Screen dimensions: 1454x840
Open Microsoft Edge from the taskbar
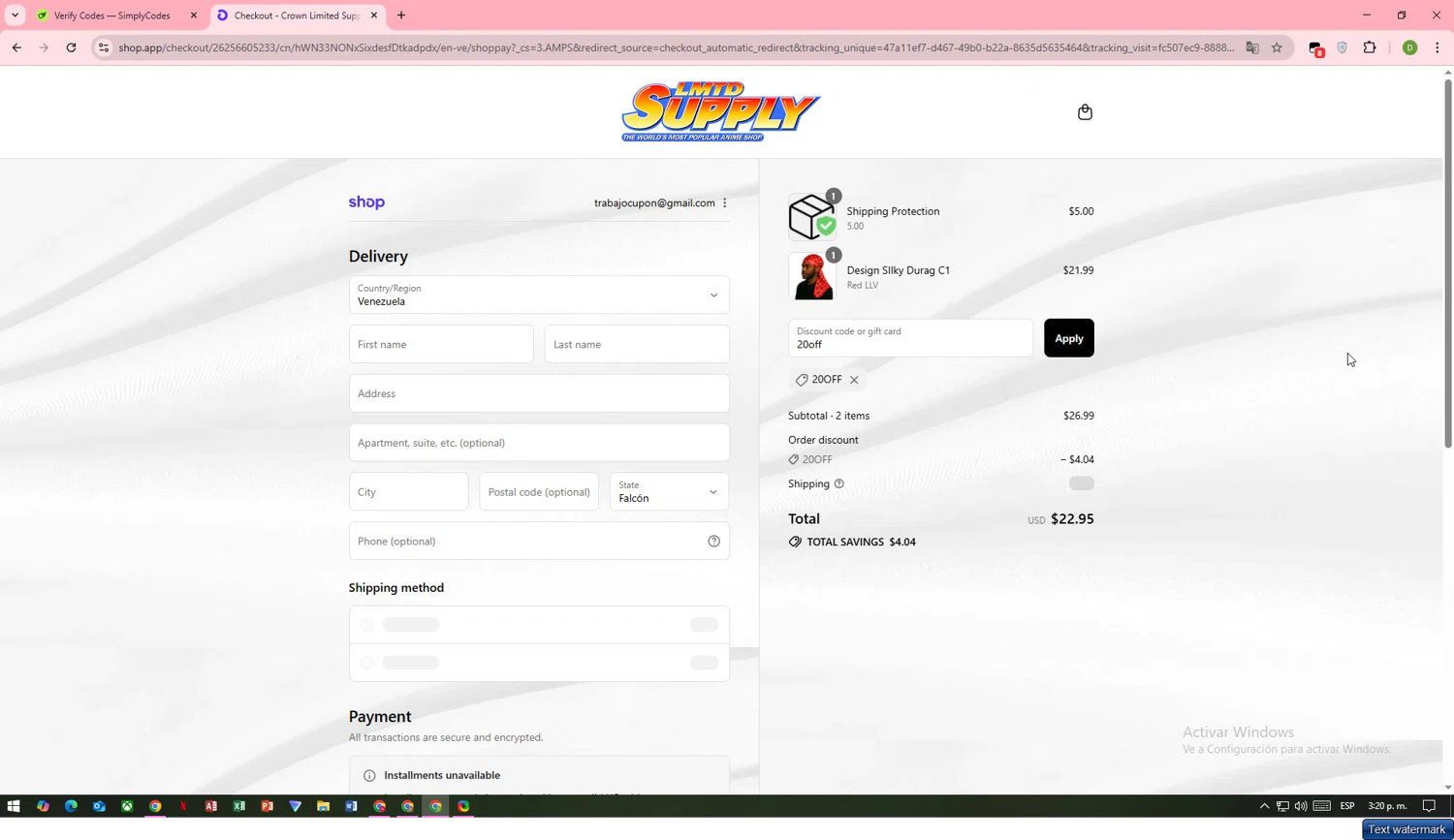pyautogui.click(x=71, y=806)
